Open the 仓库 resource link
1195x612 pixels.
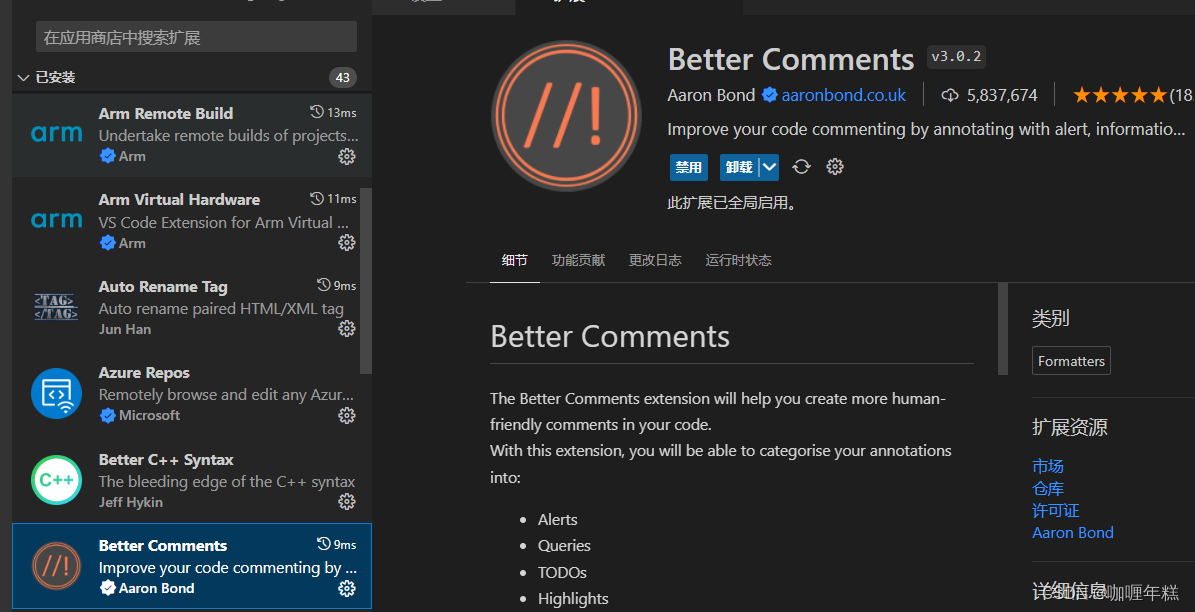(x=1048, y=489)
